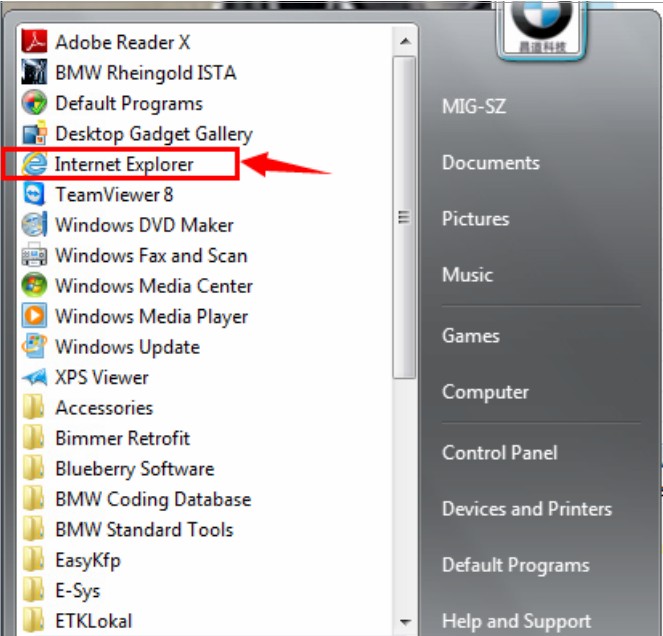The image size is (663, 636).
Task: Select the "Windows Media Center" label
Action: point(154,286)
